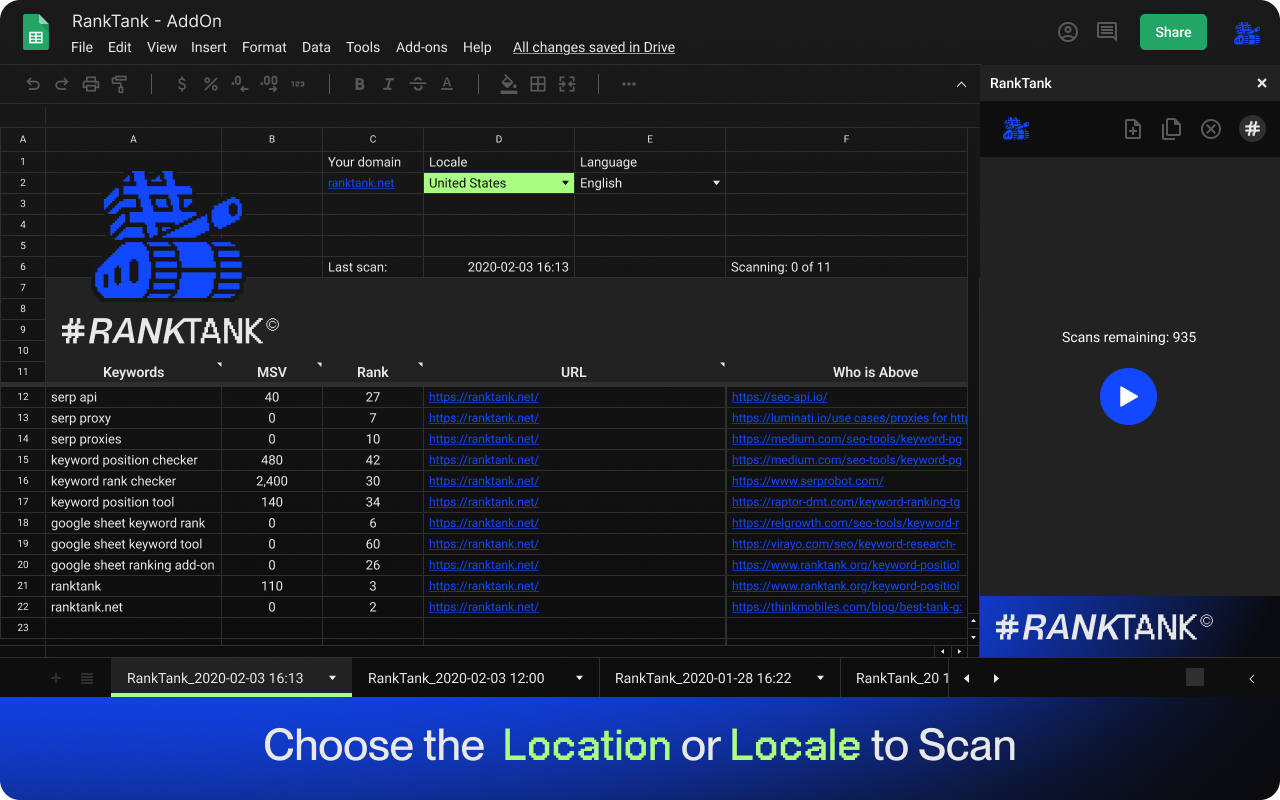Open the fill color bucket picker
Viewport: 1280px width, 800px height.
point(509,84)
